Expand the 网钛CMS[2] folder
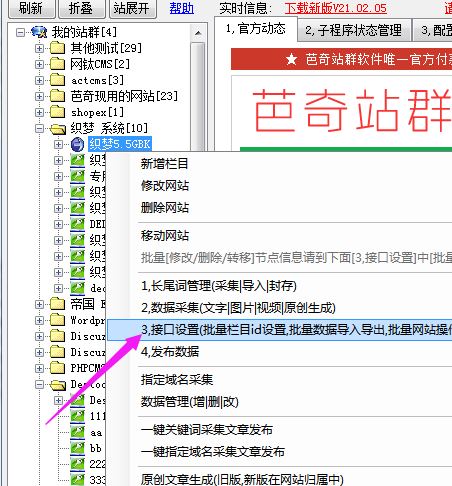452x486 pixels. [39, 64]
